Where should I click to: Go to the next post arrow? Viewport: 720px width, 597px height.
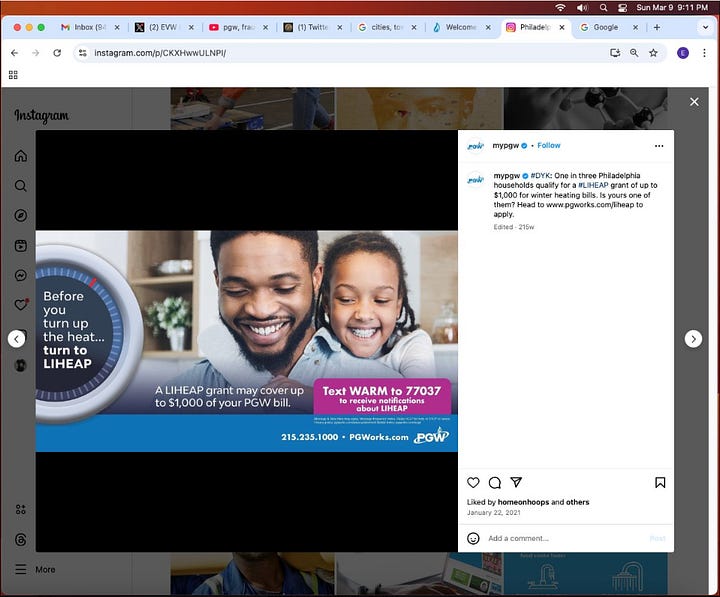(x=693, y=339)
